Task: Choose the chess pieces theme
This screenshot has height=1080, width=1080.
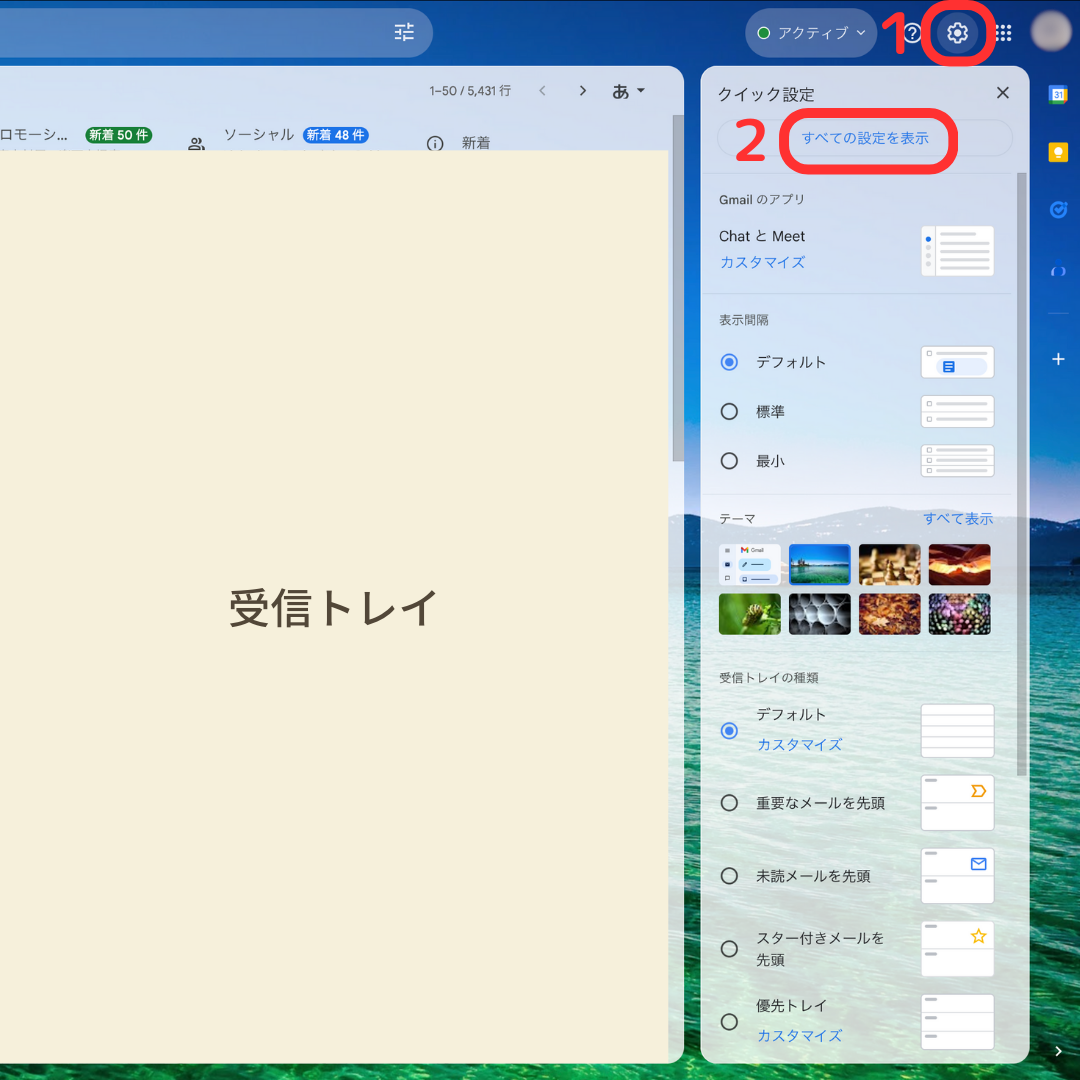Action: click(889, 565)
